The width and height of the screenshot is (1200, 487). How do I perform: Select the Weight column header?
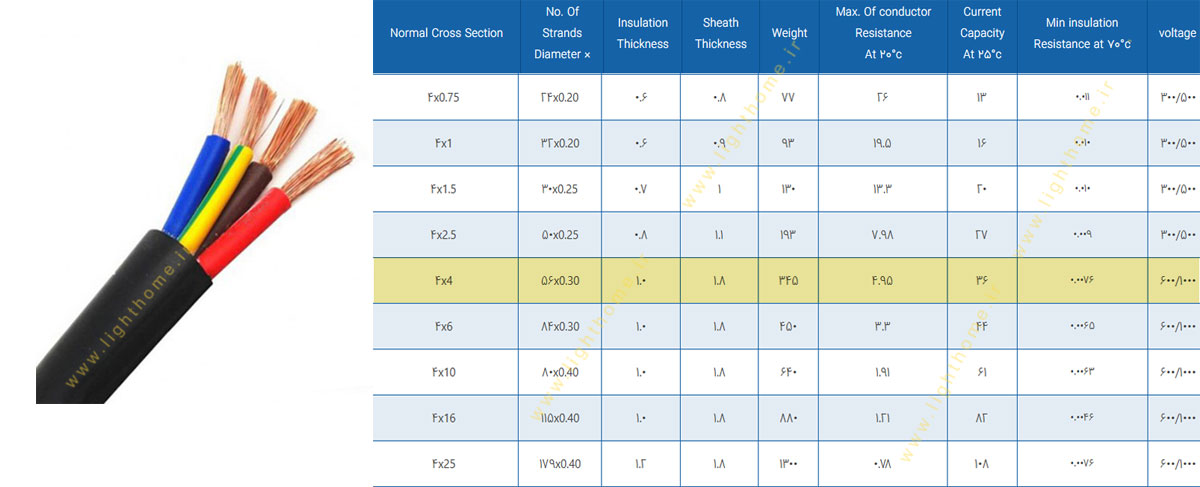pos(790,33)
